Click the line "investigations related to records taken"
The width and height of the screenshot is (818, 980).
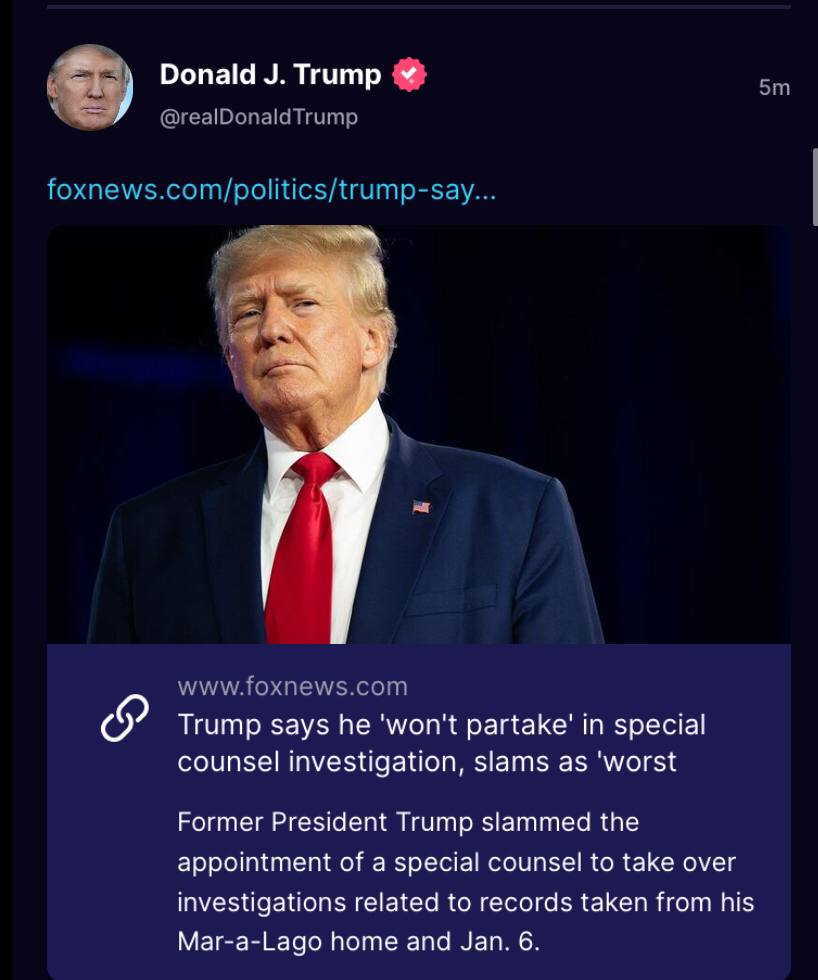tap(465, 902)
